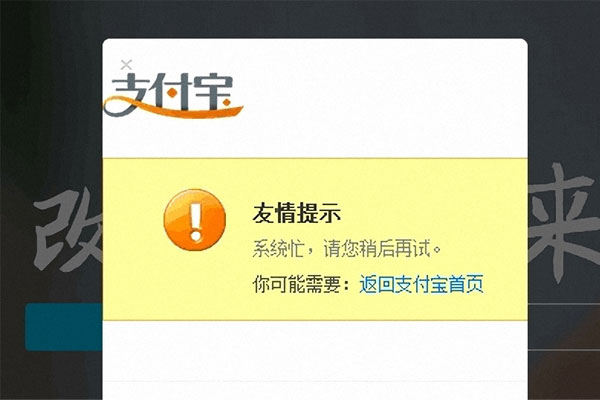Image resolution: width=600 pixels, height=400 pixels.
Task: Click the 支付宝 Alipay logo
Action: (x=173, y=95)
